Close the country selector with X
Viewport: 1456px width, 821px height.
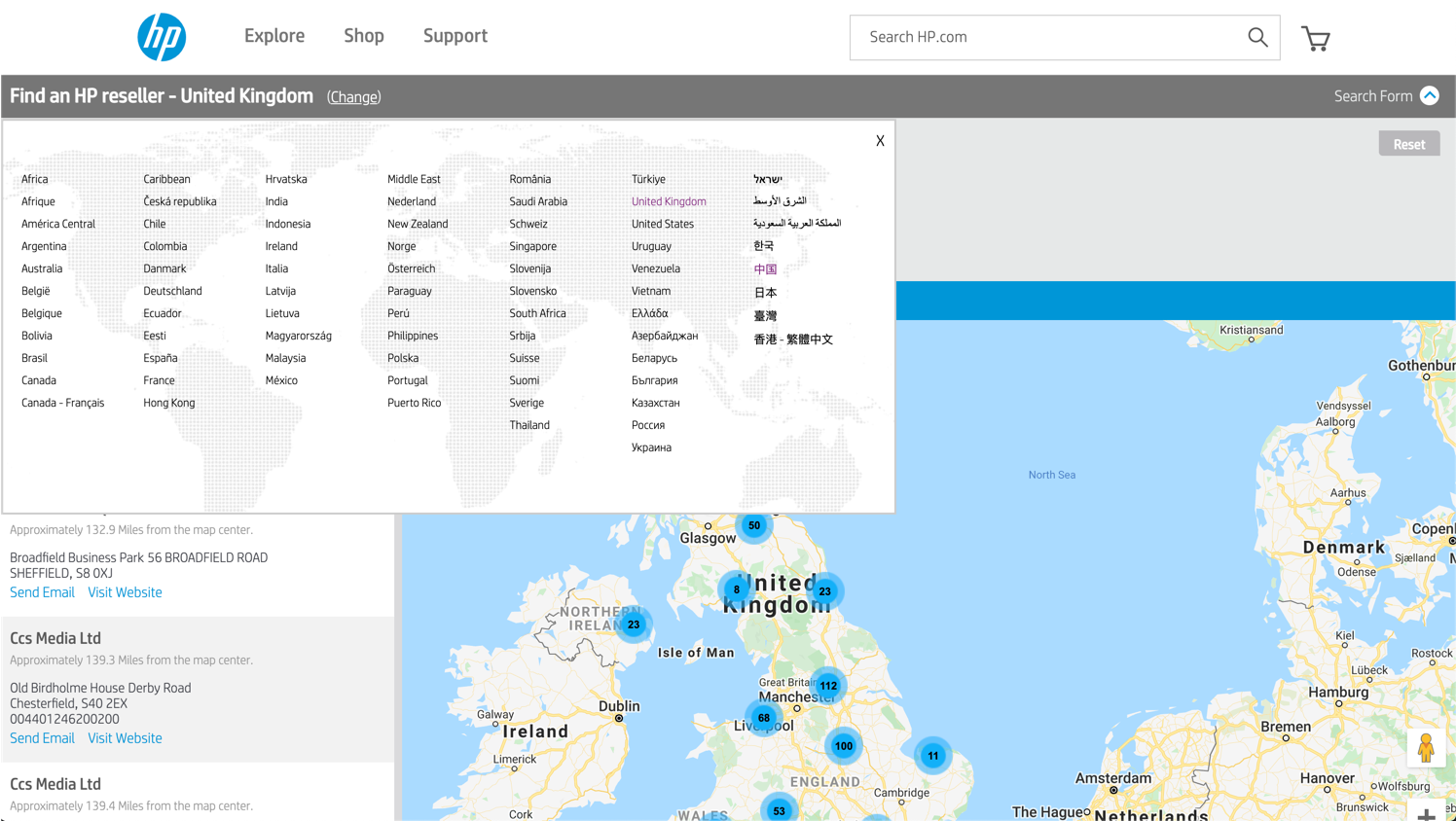(x=880, y=141)
